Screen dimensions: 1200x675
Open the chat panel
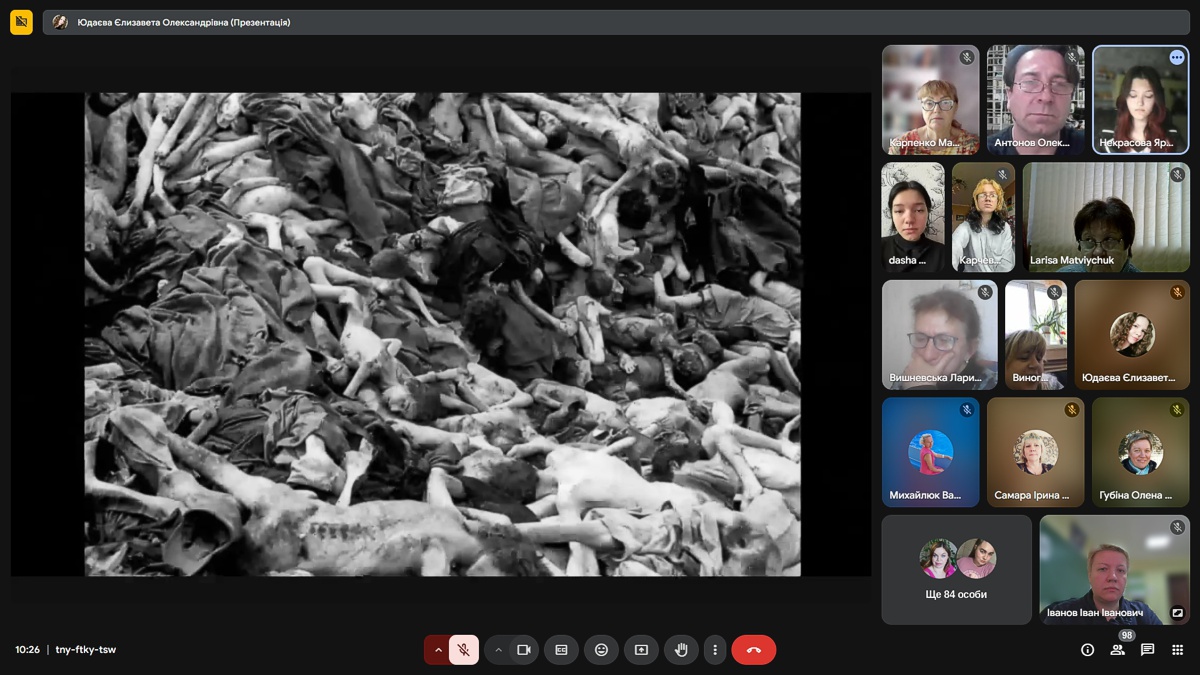coord(1148,650)
